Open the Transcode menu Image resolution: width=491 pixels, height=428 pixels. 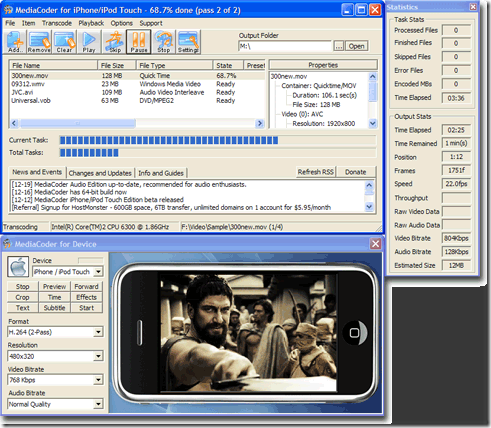pos(57,23)
